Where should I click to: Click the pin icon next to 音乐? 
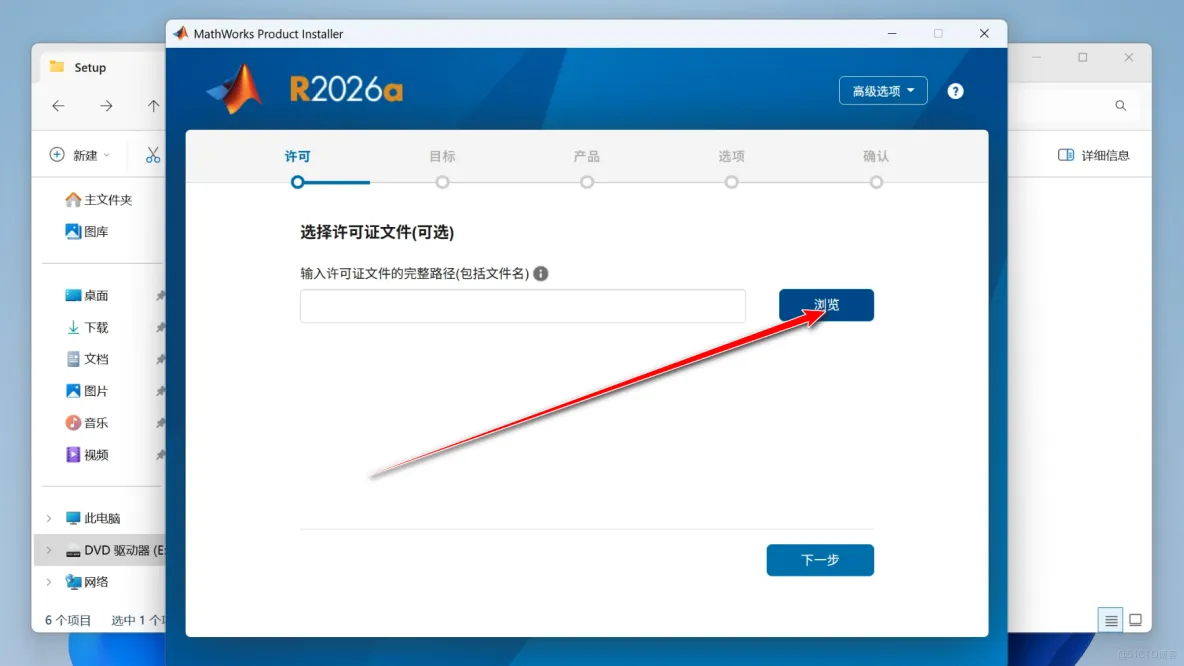pyautogui.click(x=160, y=423)
